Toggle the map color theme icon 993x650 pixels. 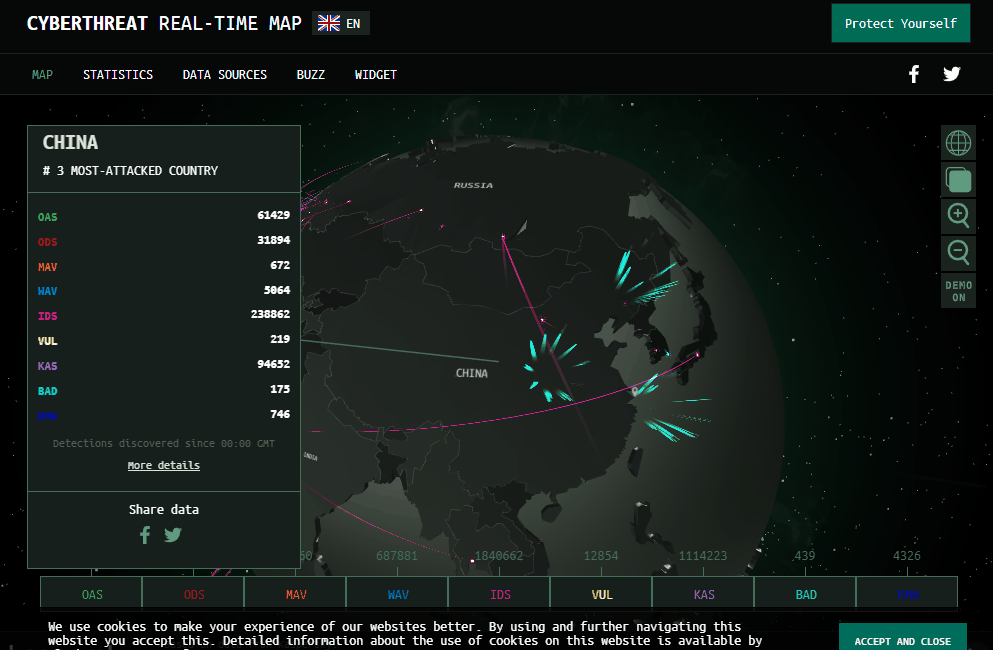pyautogui.click(x=958, y=180)
